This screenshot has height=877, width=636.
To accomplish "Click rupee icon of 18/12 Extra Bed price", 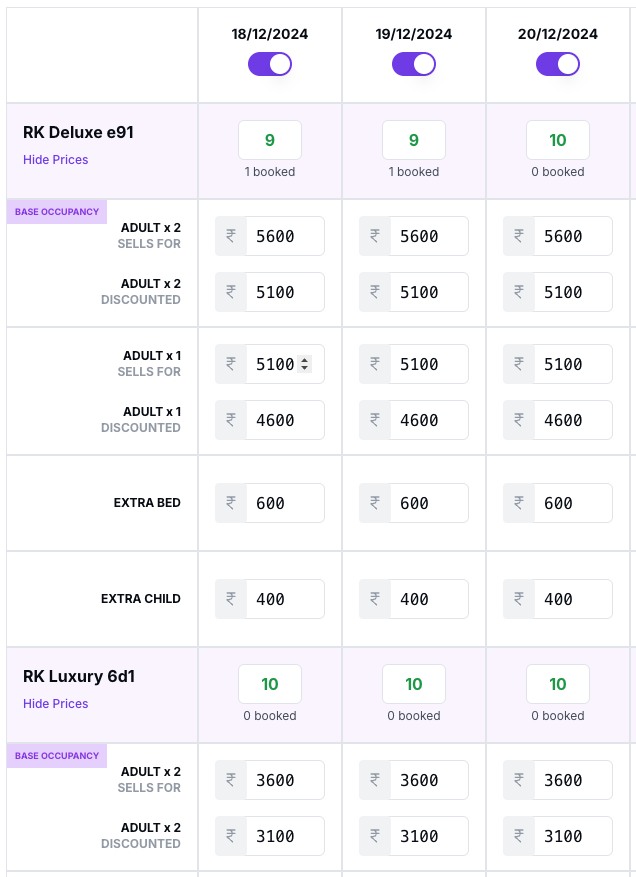I will click(231, 503).
